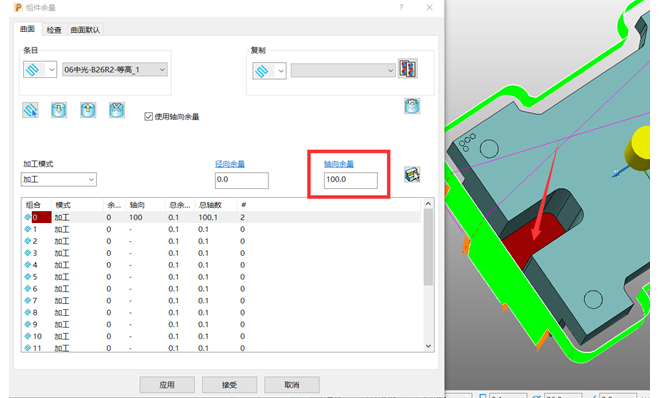
Task: Click the acquire components cylinder icon
Action: [x=59, y=110]
